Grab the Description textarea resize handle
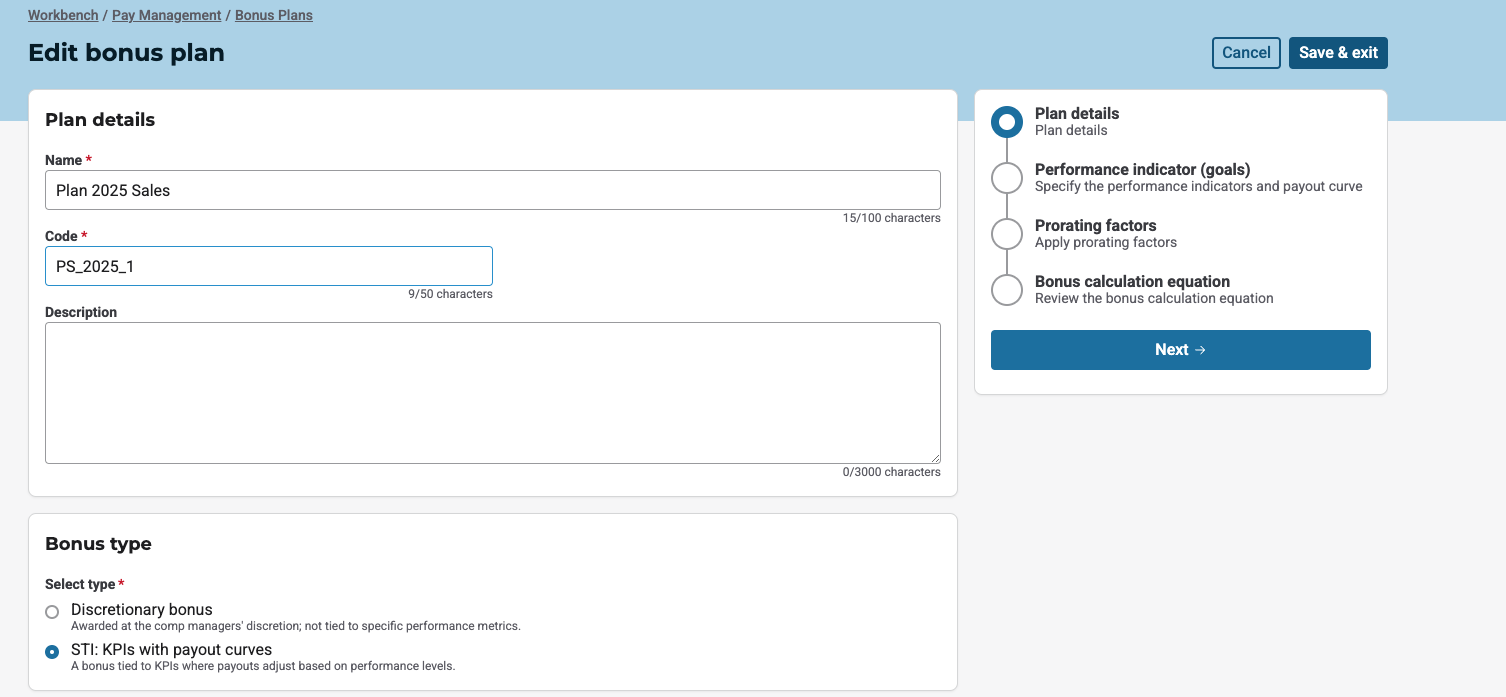The width and height of the screenshot is (1506, 697). tap(935, 458)
